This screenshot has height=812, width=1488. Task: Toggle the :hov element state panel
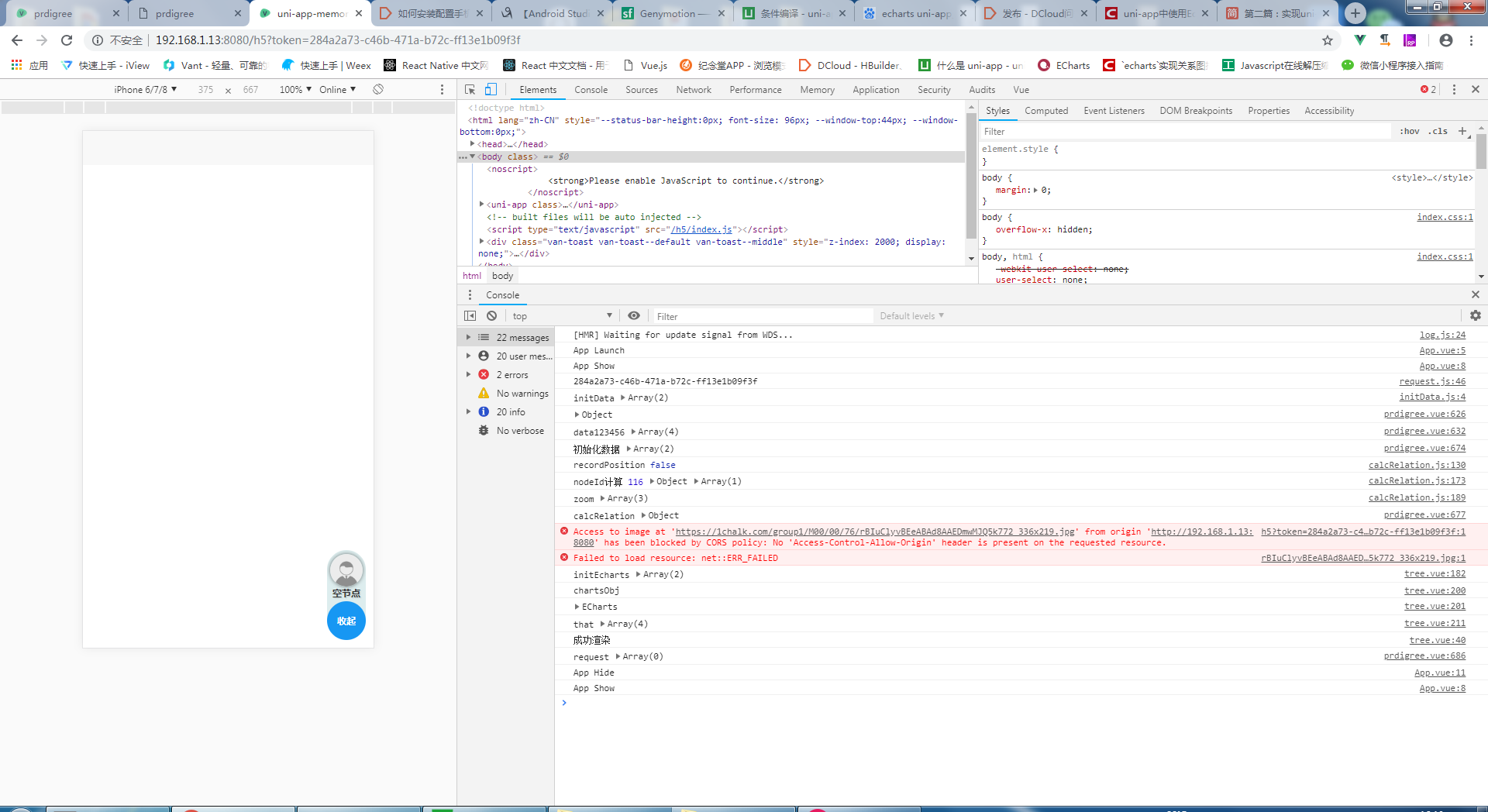[x=1410, y=131]
